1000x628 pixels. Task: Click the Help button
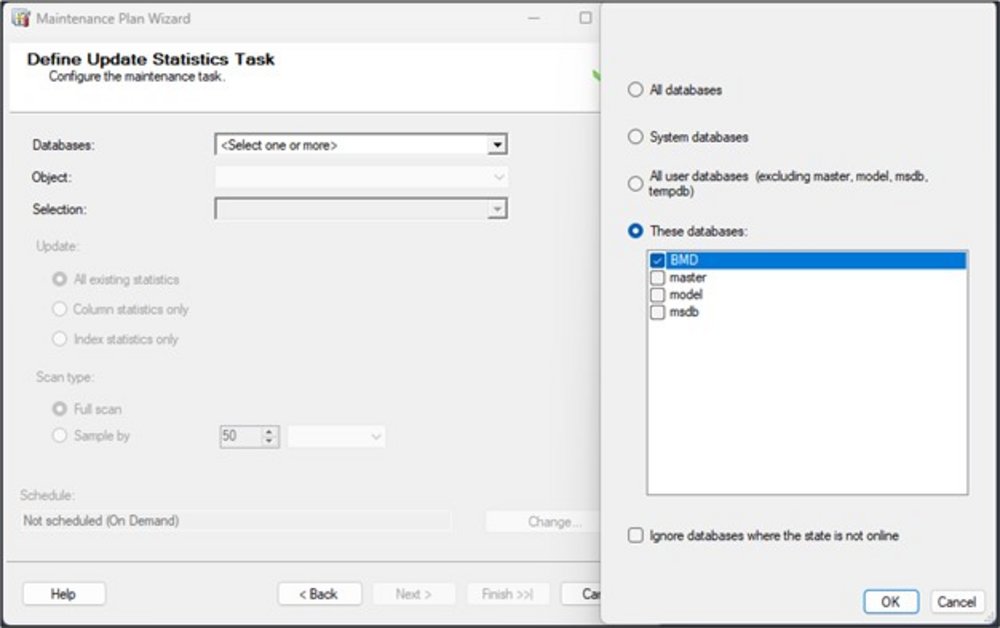coord(63,594)
